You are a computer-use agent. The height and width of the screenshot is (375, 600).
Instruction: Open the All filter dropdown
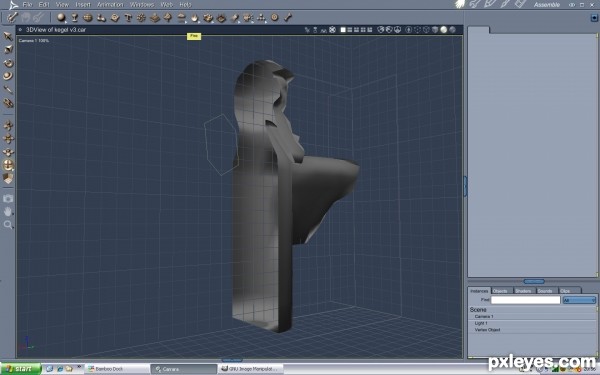tap(579, 300)
